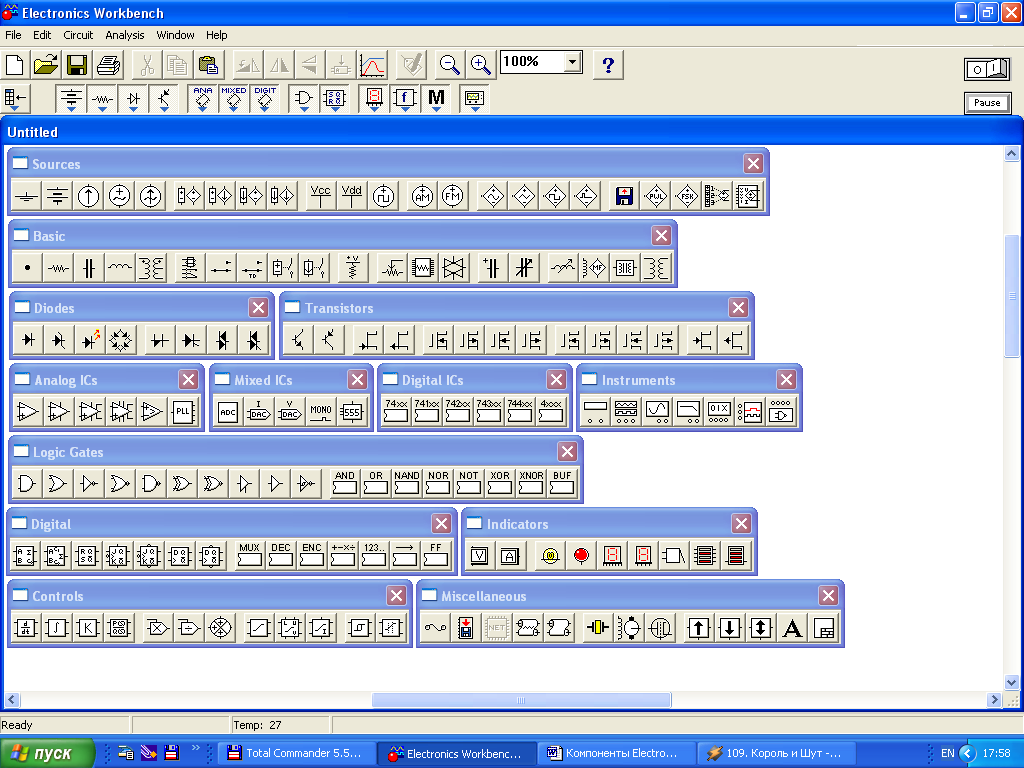Viewport: 1024px width, 768px height.
Task: Select ground component in Sources panel
Action: [26, 196]
